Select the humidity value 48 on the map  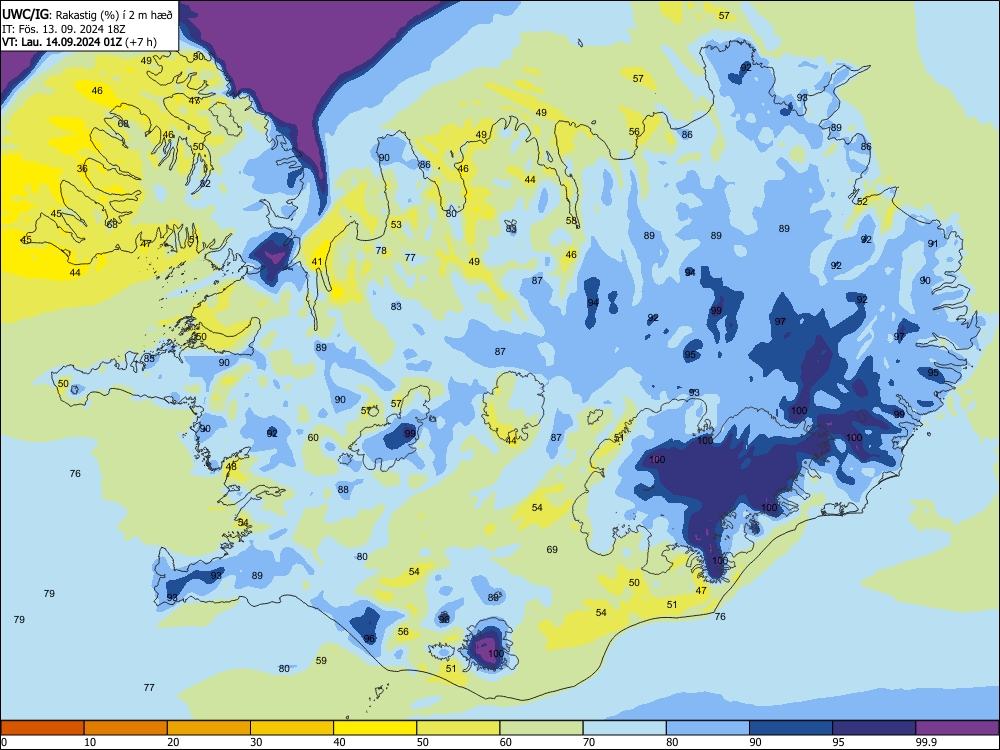pos(231,467)
